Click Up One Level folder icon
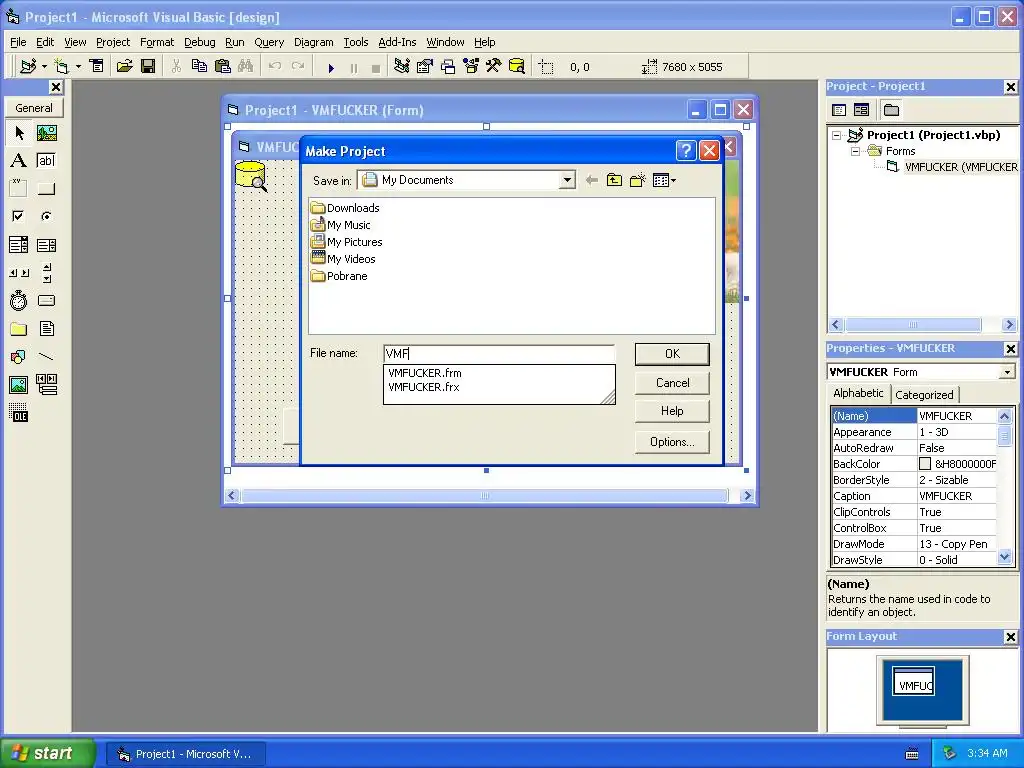Image resolution: width=1024 pixels, height=768 pixels. (x=615, y=180)
